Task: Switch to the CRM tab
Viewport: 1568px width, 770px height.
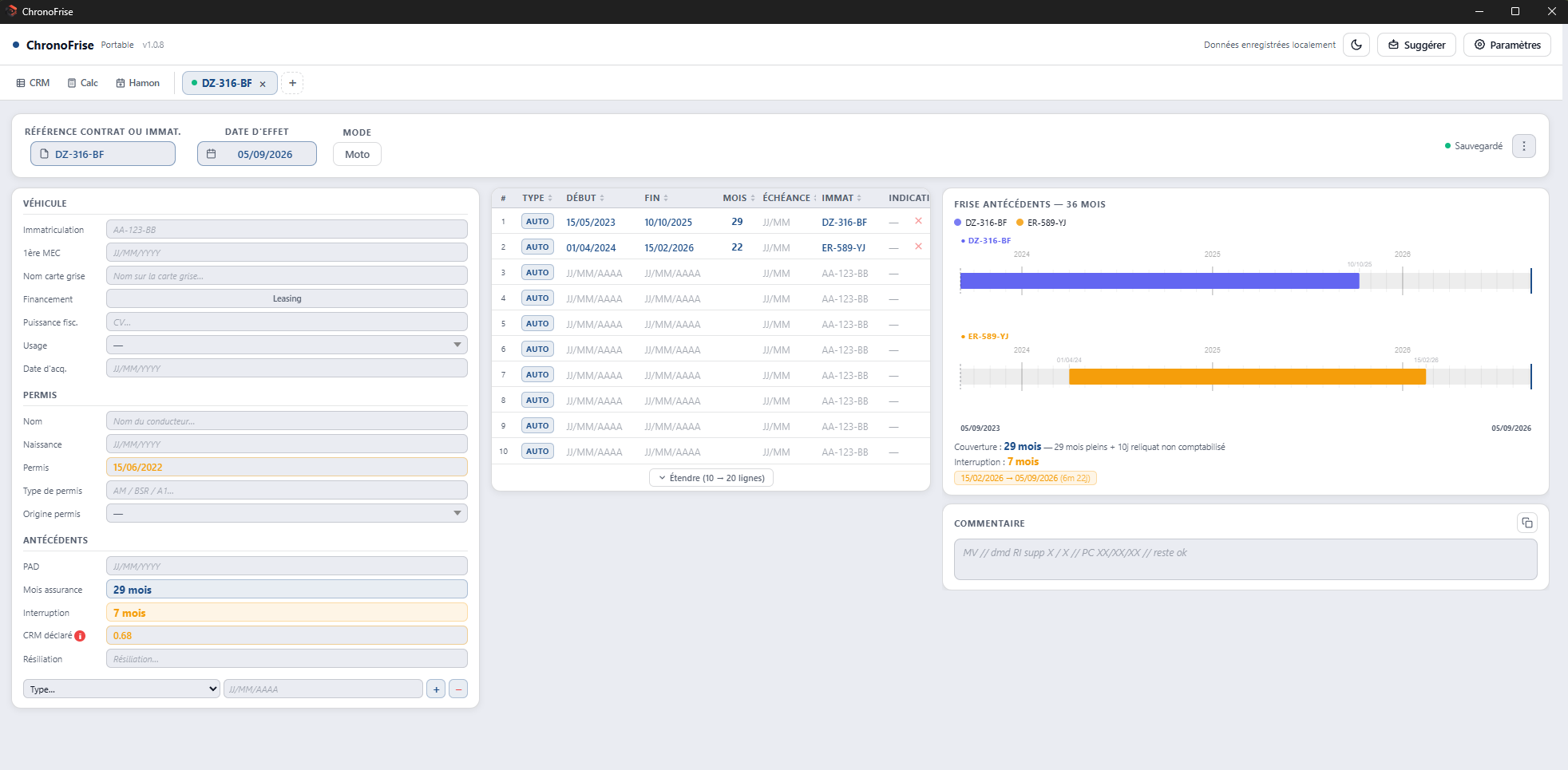Action: click(33, 83)
